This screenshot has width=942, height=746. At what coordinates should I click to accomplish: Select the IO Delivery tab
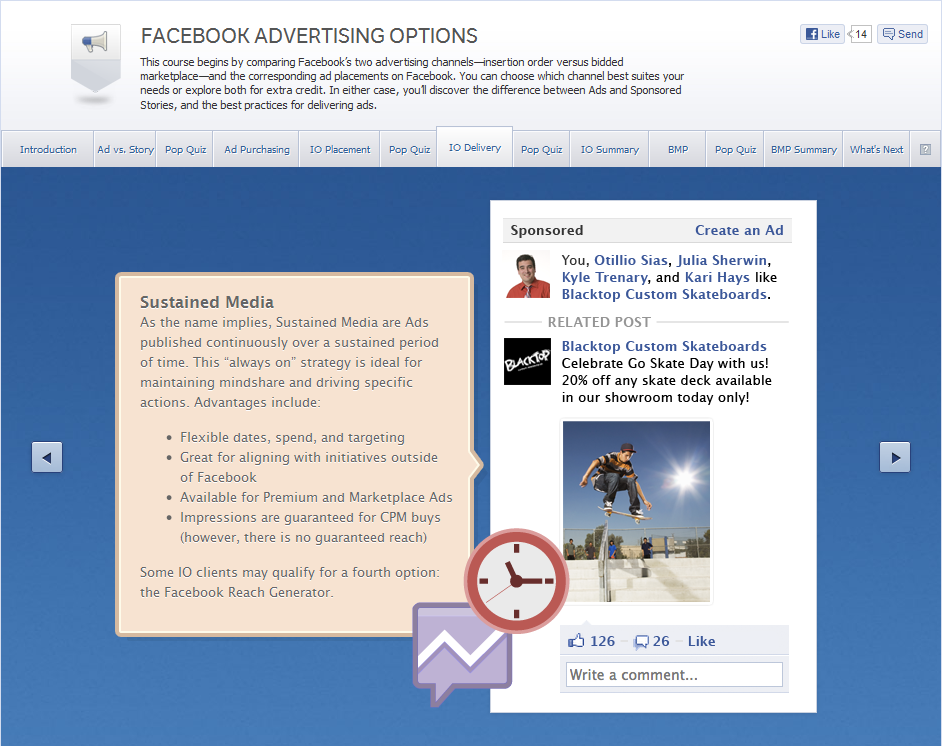coord(475,148)
